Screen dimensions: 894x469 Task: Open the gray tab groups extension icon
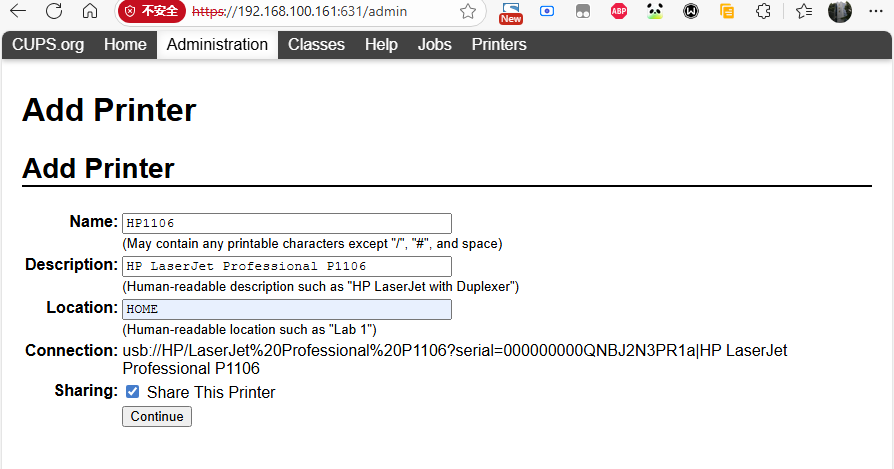tap(583, 11)
